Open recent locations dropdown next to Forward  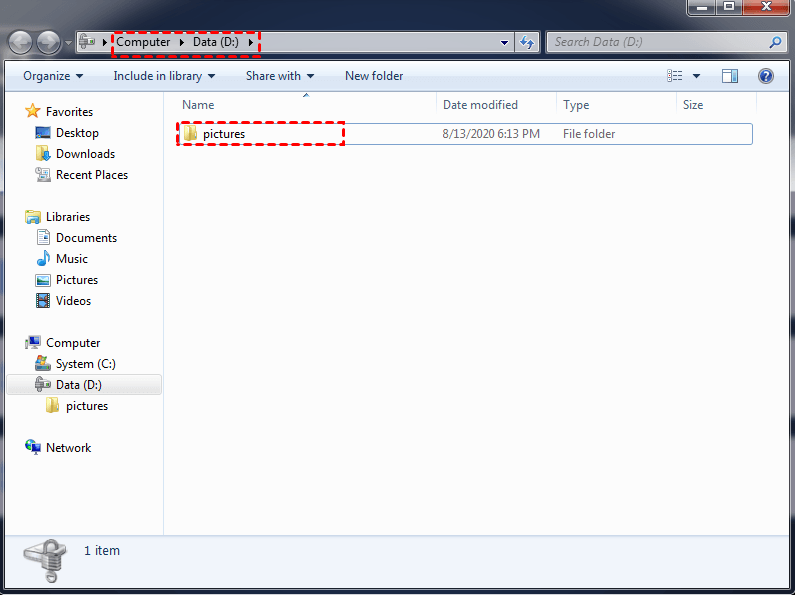68,43
